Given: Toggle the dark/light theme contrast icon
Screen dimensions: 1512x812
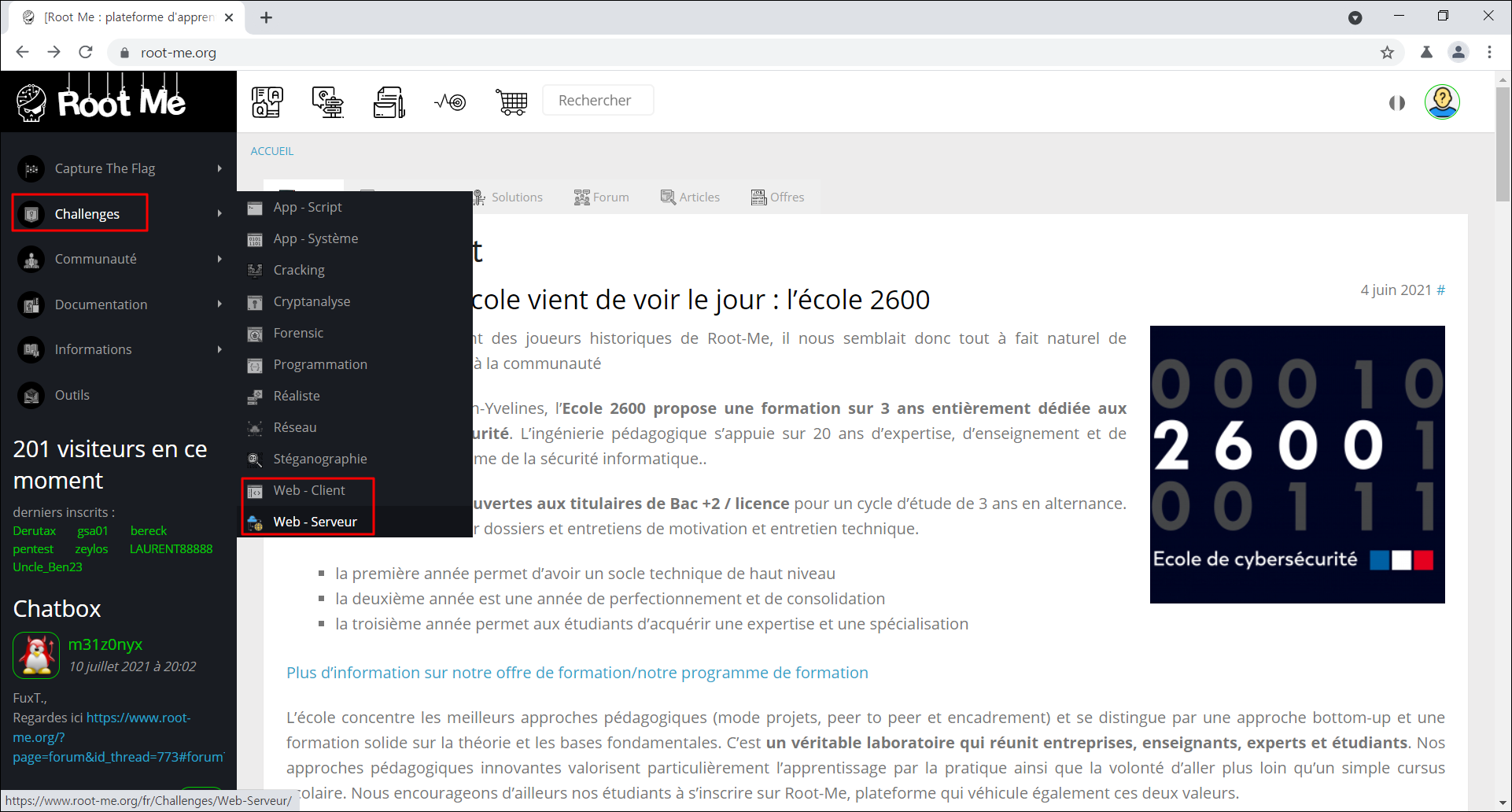Looking at the screenshot, I should coord(1397,103).
